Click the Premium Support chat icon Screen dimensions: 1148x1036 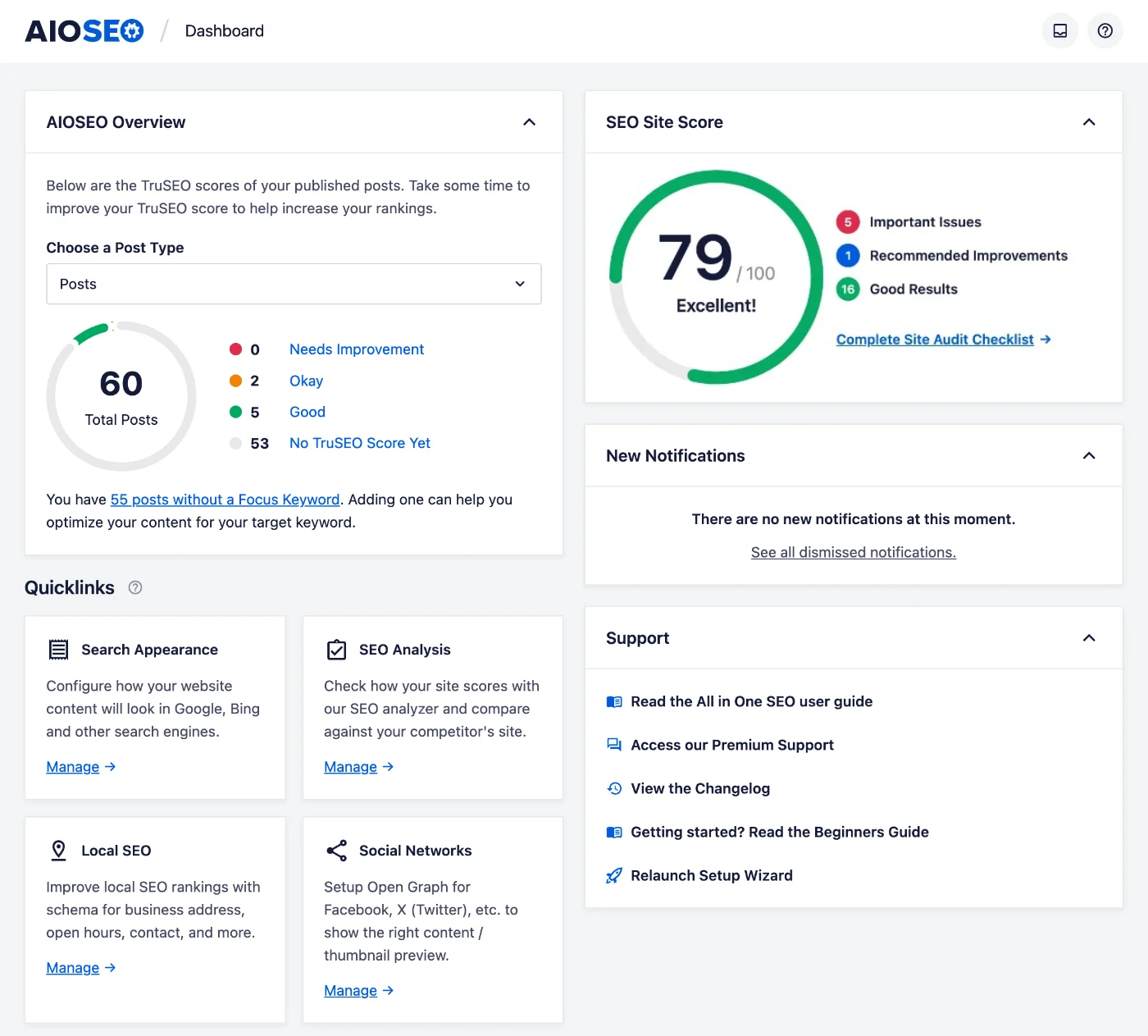pyautogui.click(x=613, y=745)
